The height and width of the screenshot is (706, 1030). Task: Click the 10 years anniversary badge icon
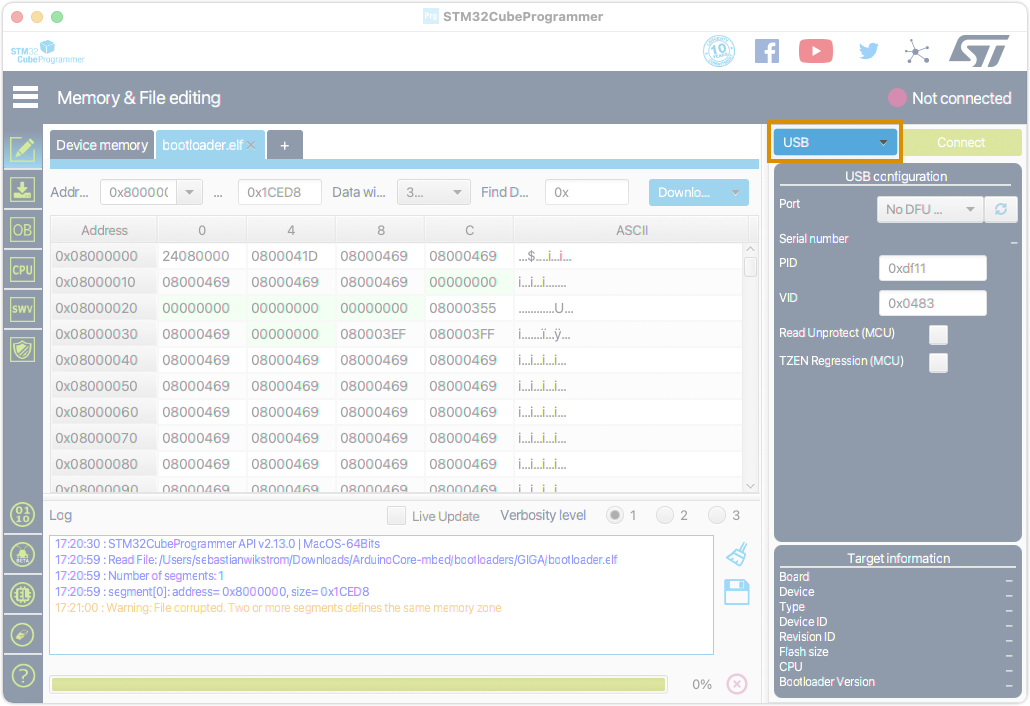719,51
